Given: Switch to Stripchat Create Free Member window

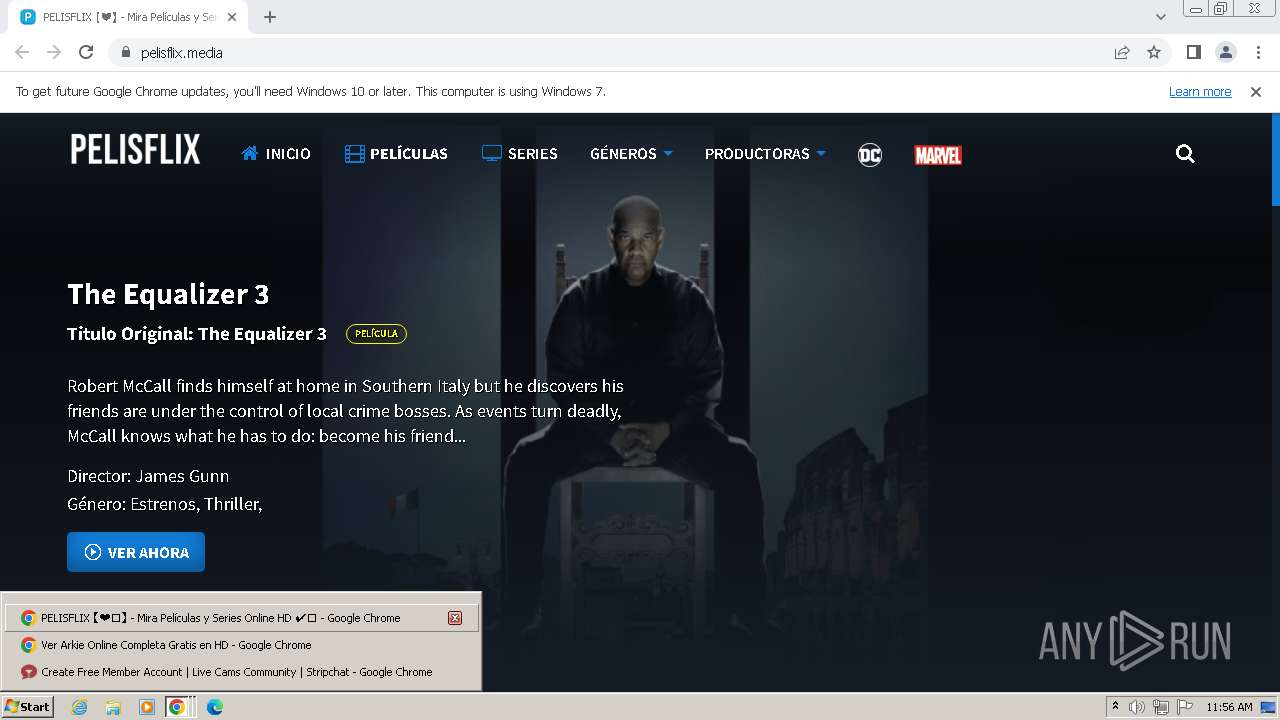Looking at the screenshot, I should [x=241, y=672].
